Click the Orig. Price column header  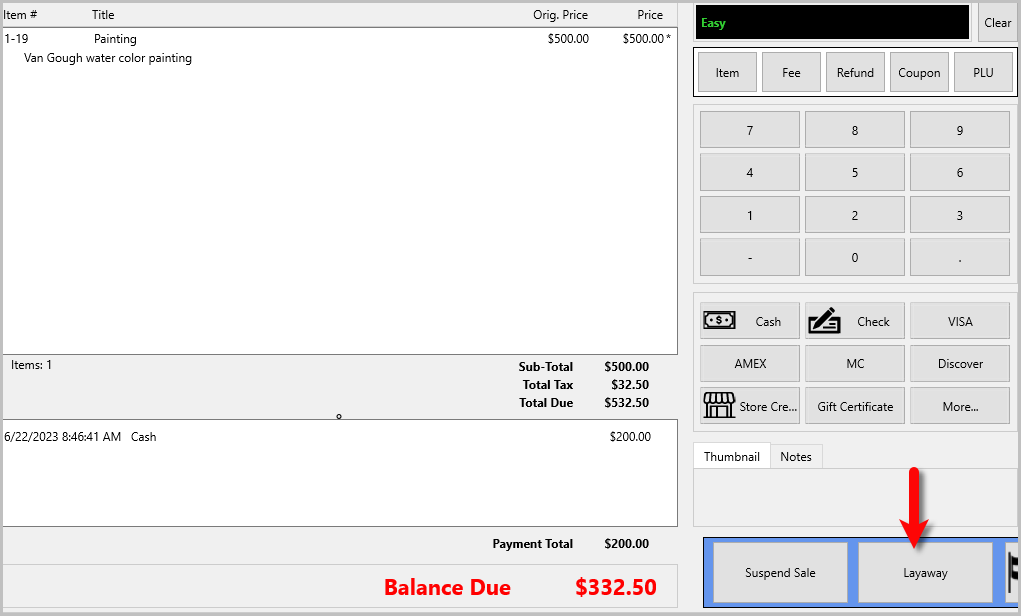point(560,14)
